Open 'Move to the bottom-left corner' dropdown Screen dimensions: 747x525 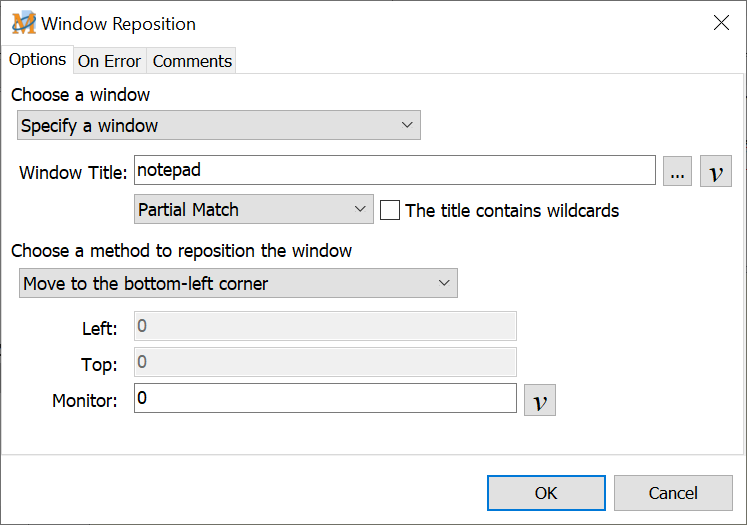[x=238, y=283]
